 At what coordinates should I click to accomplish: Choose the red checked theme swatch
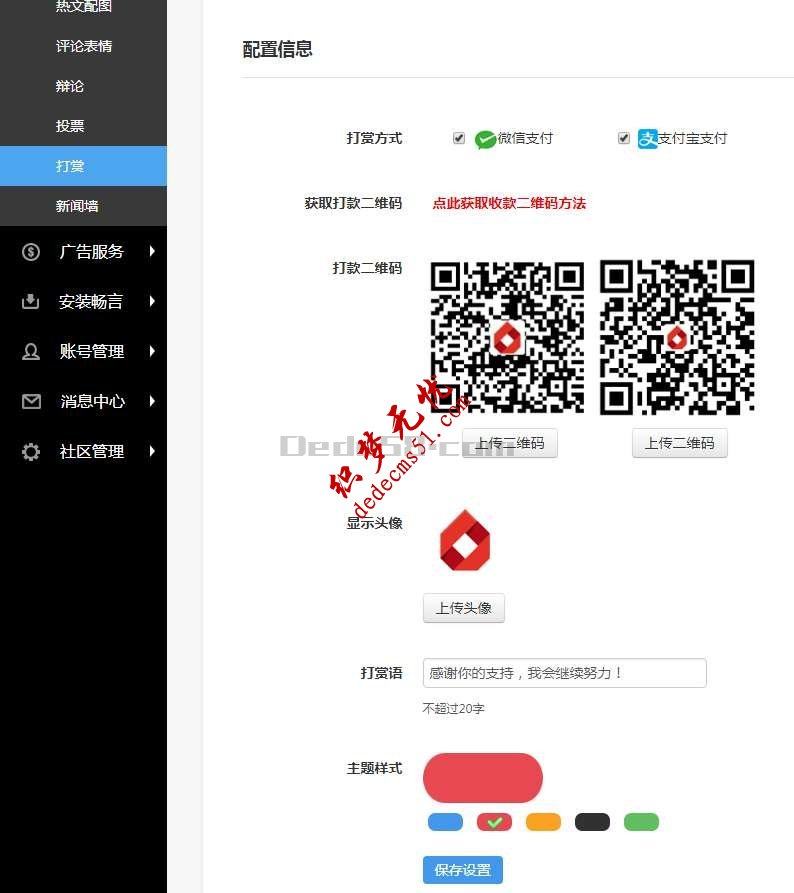point(494,822)
